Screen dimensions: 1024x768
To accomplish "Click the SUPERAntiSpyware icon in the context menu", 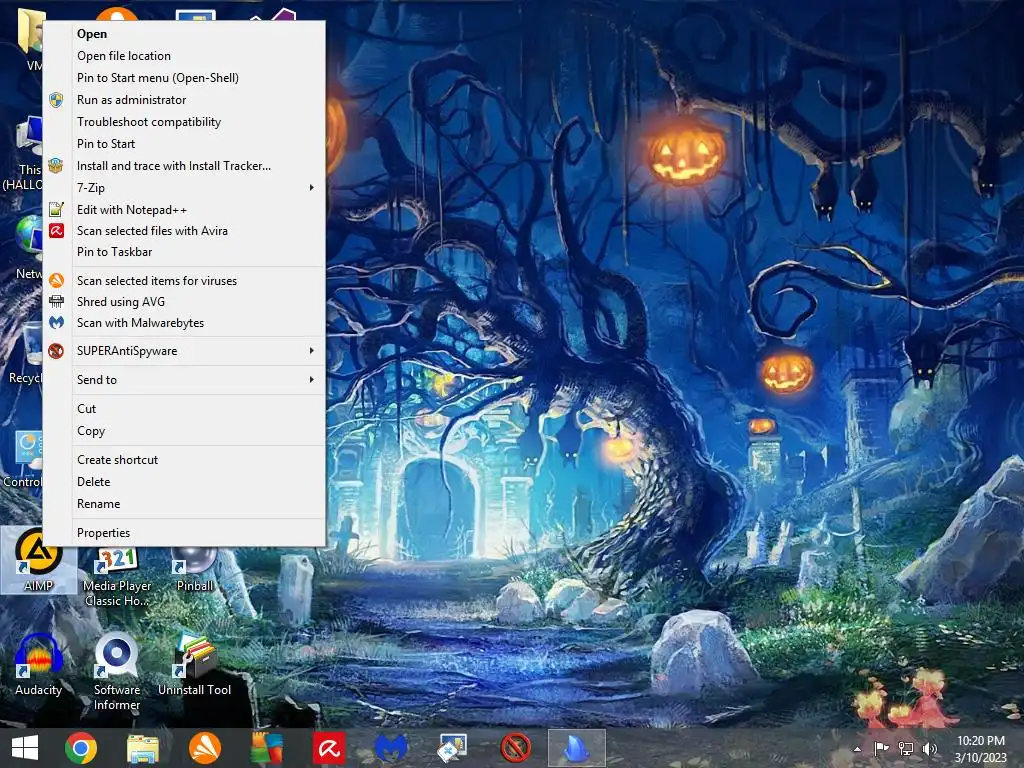I will pos(57,351).
